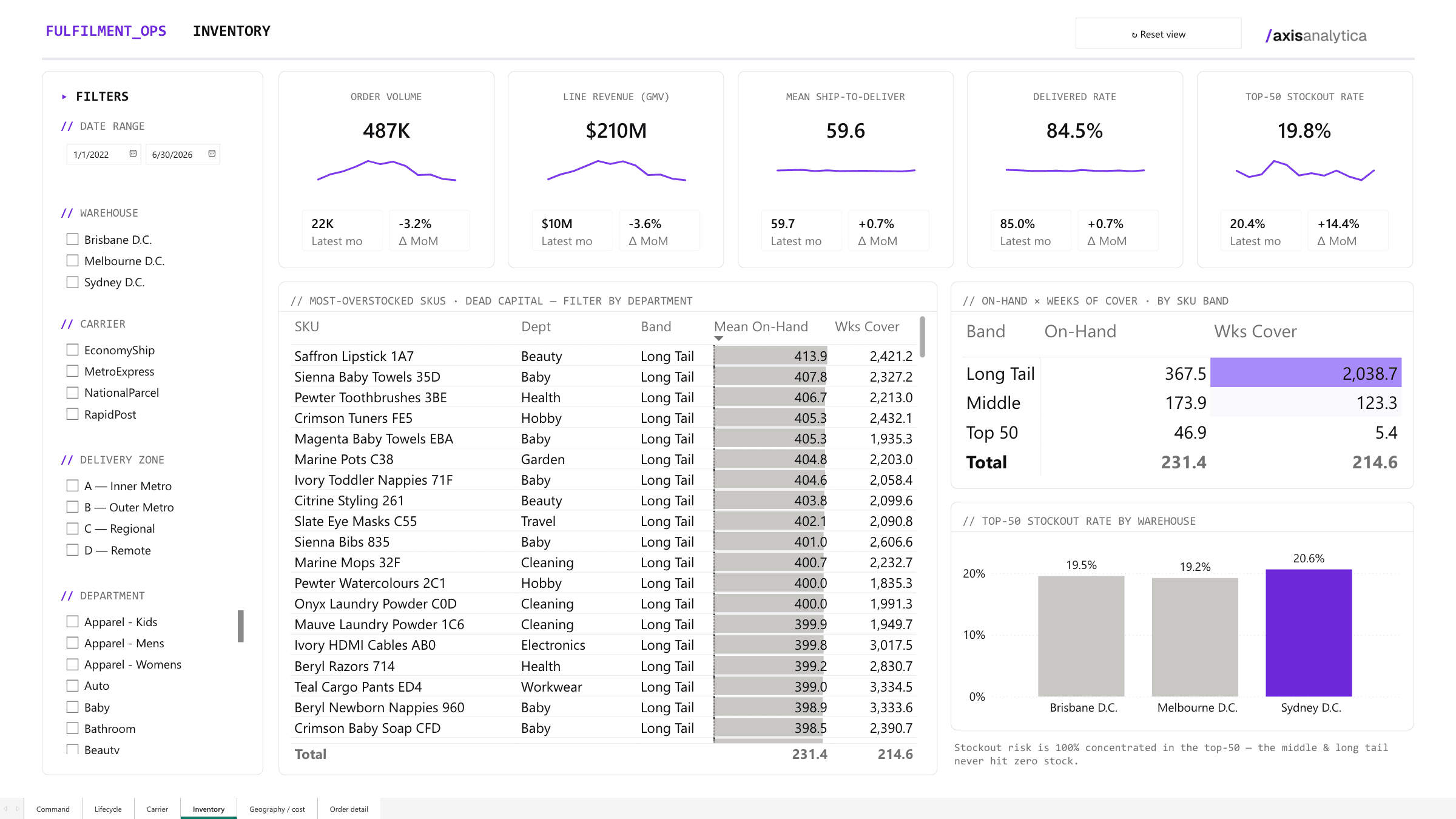
Task: Select the Top 50 band row label
Action: point(992,433)
